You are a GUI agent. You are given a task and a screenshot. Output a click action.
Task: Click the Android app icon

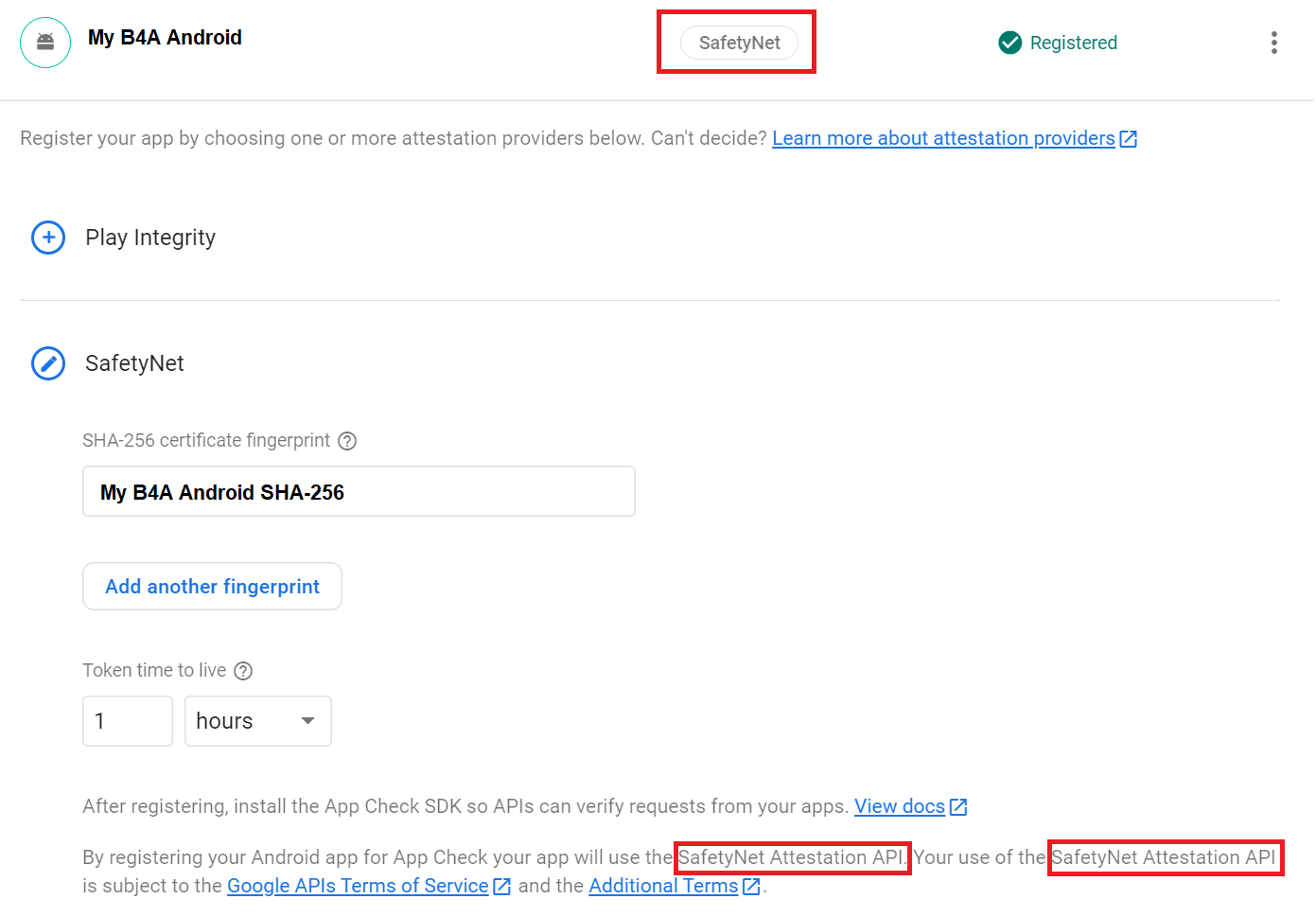point(45,43)
